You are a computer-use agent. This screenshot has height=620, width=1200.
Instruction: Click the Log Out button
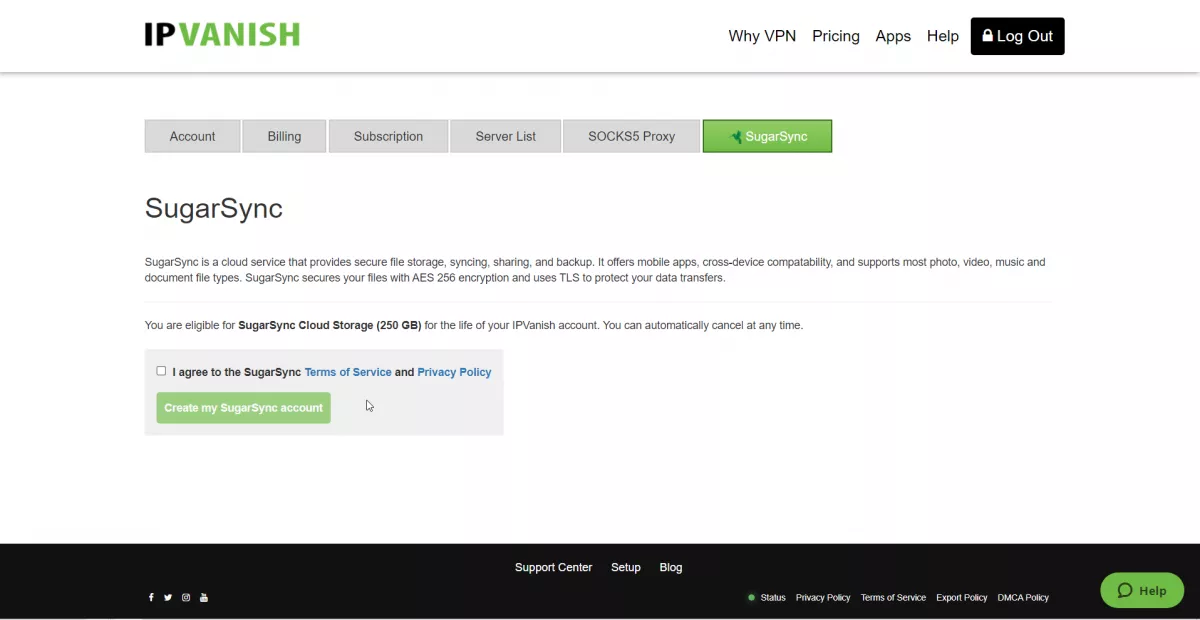click(x=1017, y=36)
